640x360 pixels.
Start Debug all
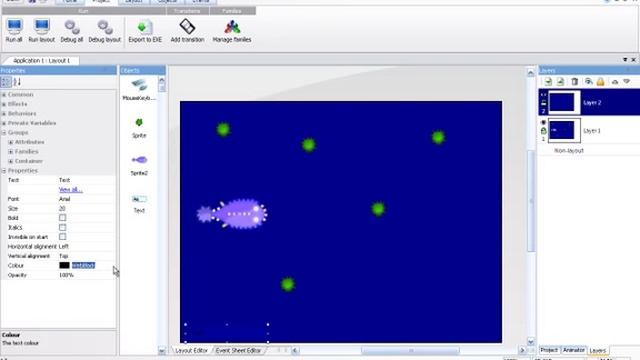pos(71,31)
